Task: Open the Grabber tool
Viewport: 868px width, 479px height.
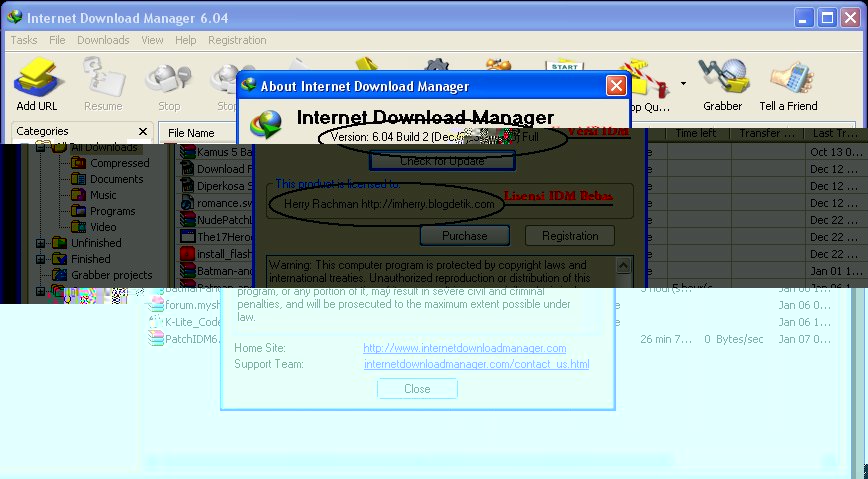Action: [722, 84]
